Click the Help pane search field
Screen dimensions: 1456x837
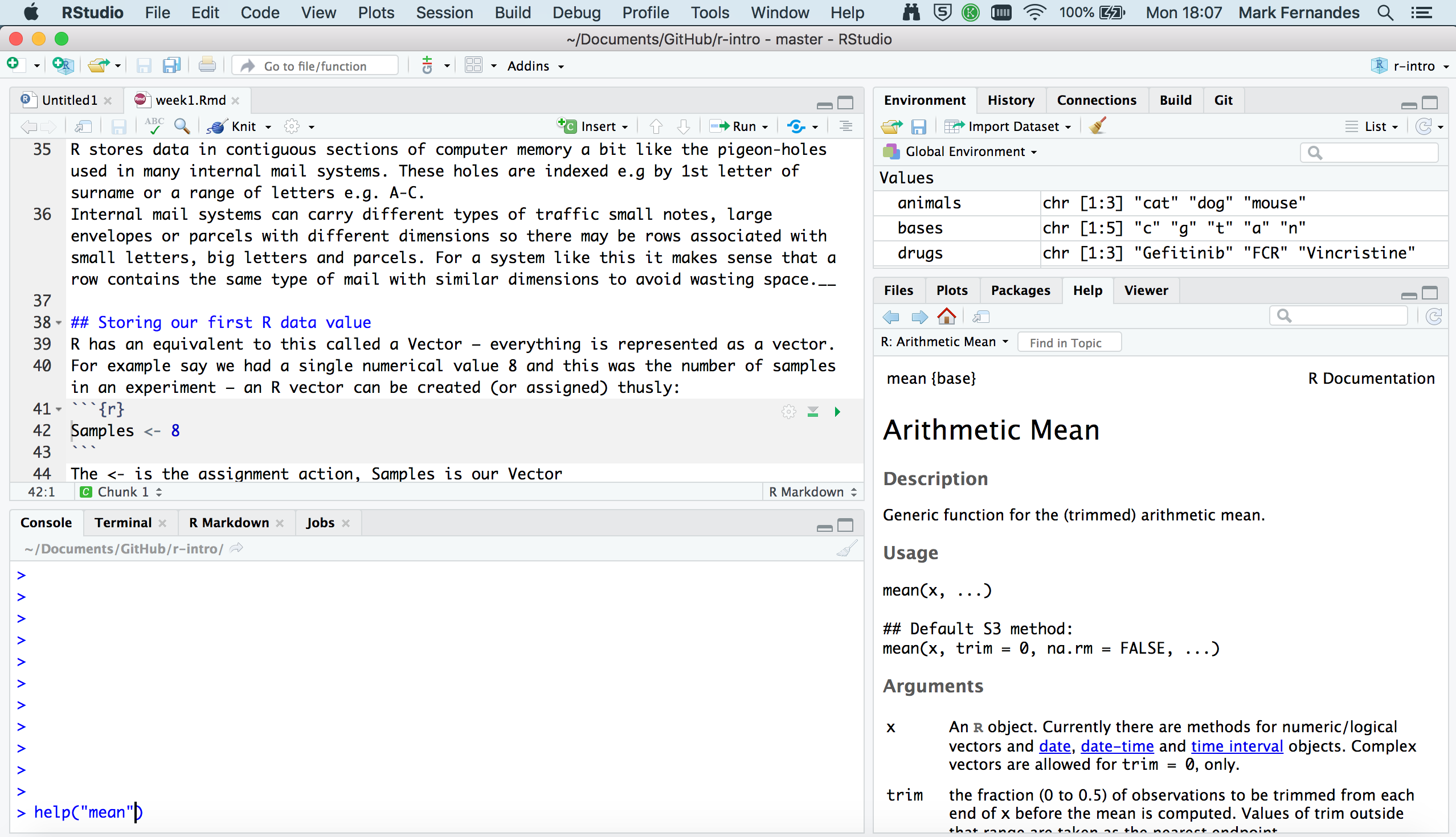point(1339,315)
